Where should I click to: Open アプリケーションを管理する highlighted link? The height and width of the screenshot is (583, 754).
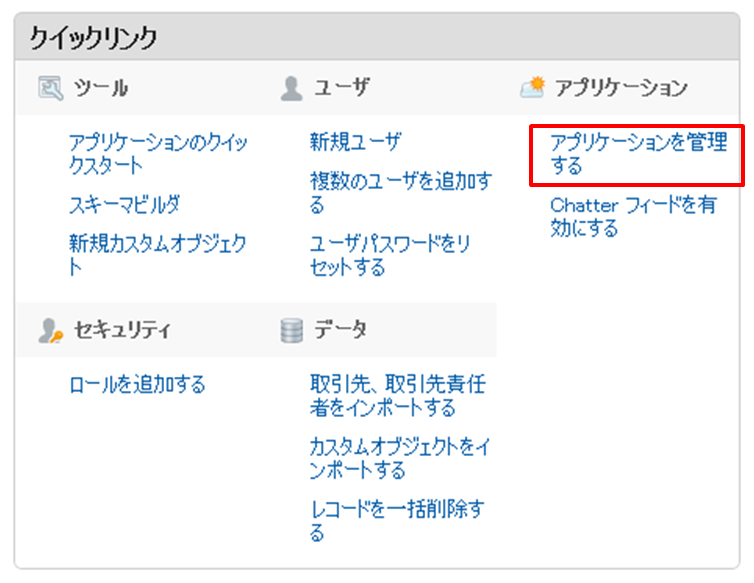click(639, 154)
